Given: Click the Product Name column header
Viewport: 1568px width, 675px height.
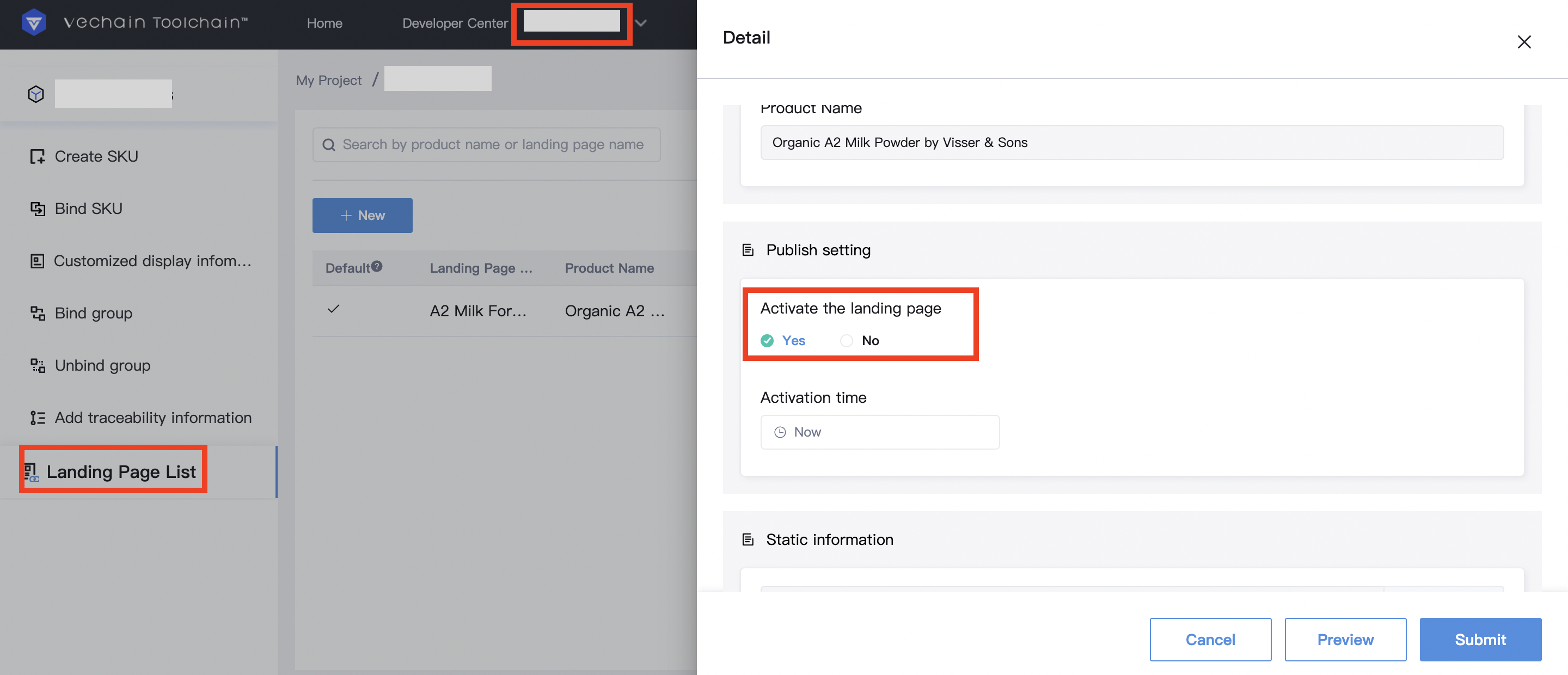Looking at the screenshot, I should click(x=609, y=268).
